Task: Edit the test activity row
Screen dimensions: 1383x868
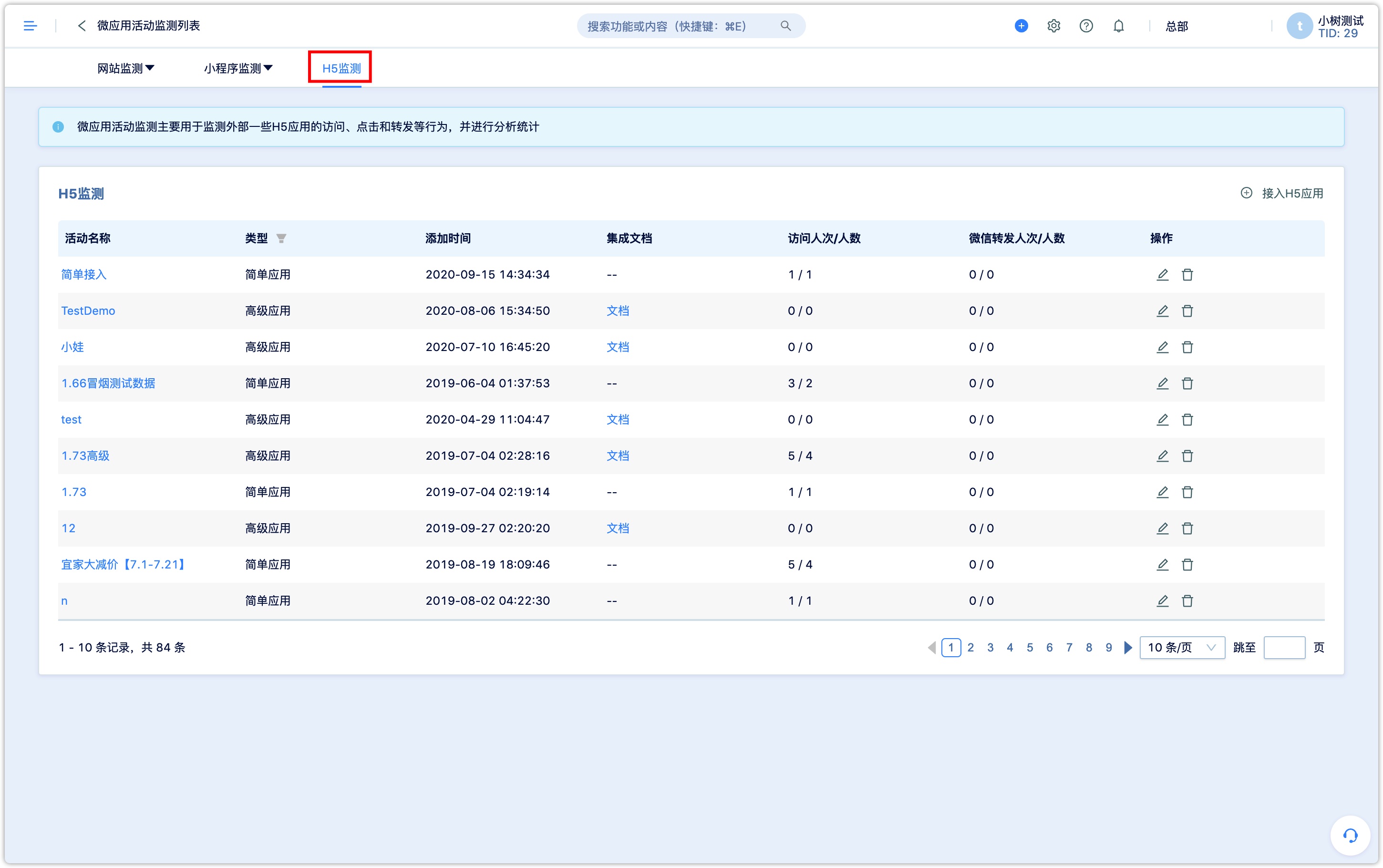Action: tap(1162, 419)
